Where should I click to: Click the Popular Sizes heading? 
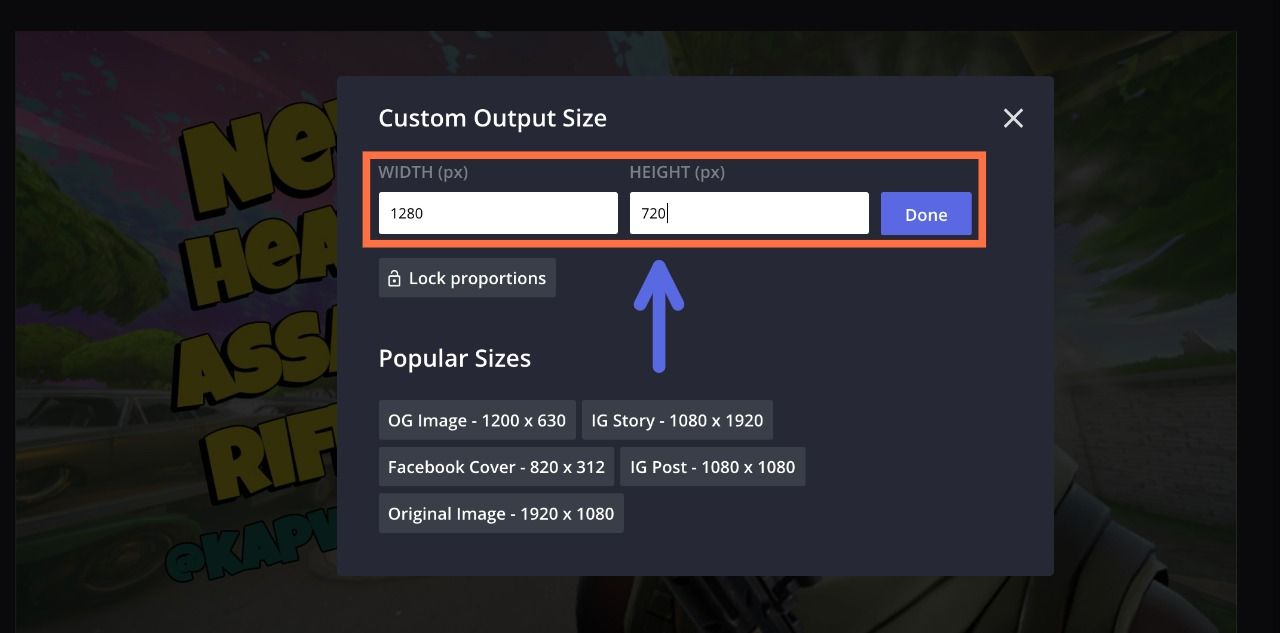(x=455, y=358)
